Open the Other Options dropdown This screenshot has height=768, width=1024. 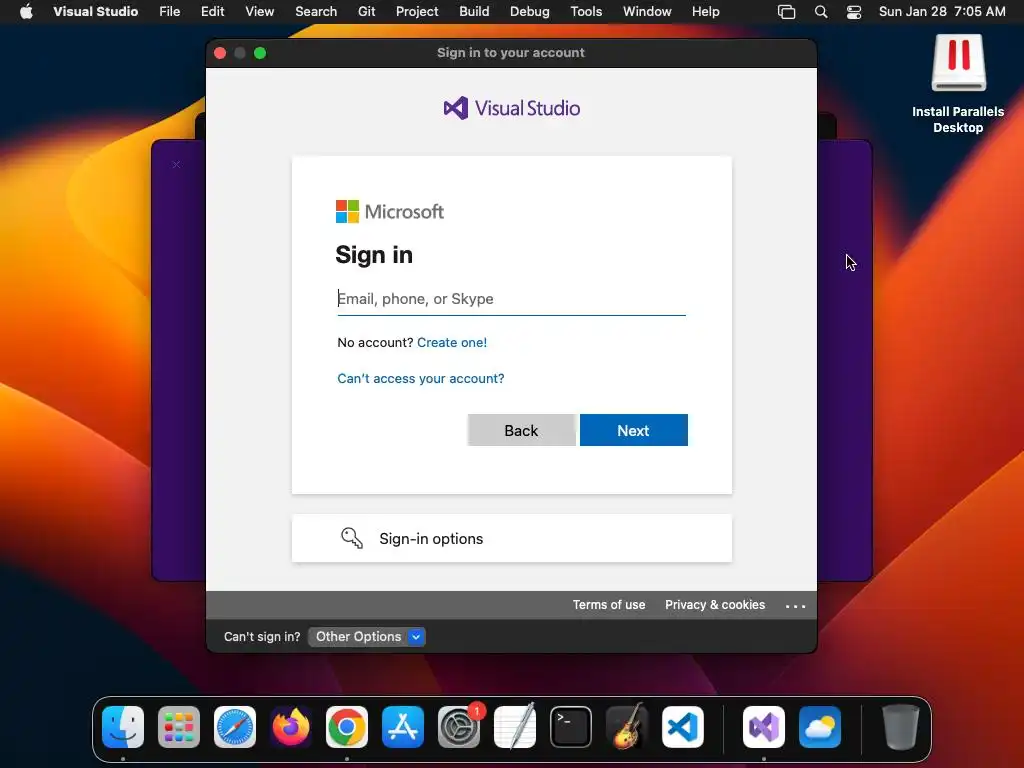[x=366, y=637]
